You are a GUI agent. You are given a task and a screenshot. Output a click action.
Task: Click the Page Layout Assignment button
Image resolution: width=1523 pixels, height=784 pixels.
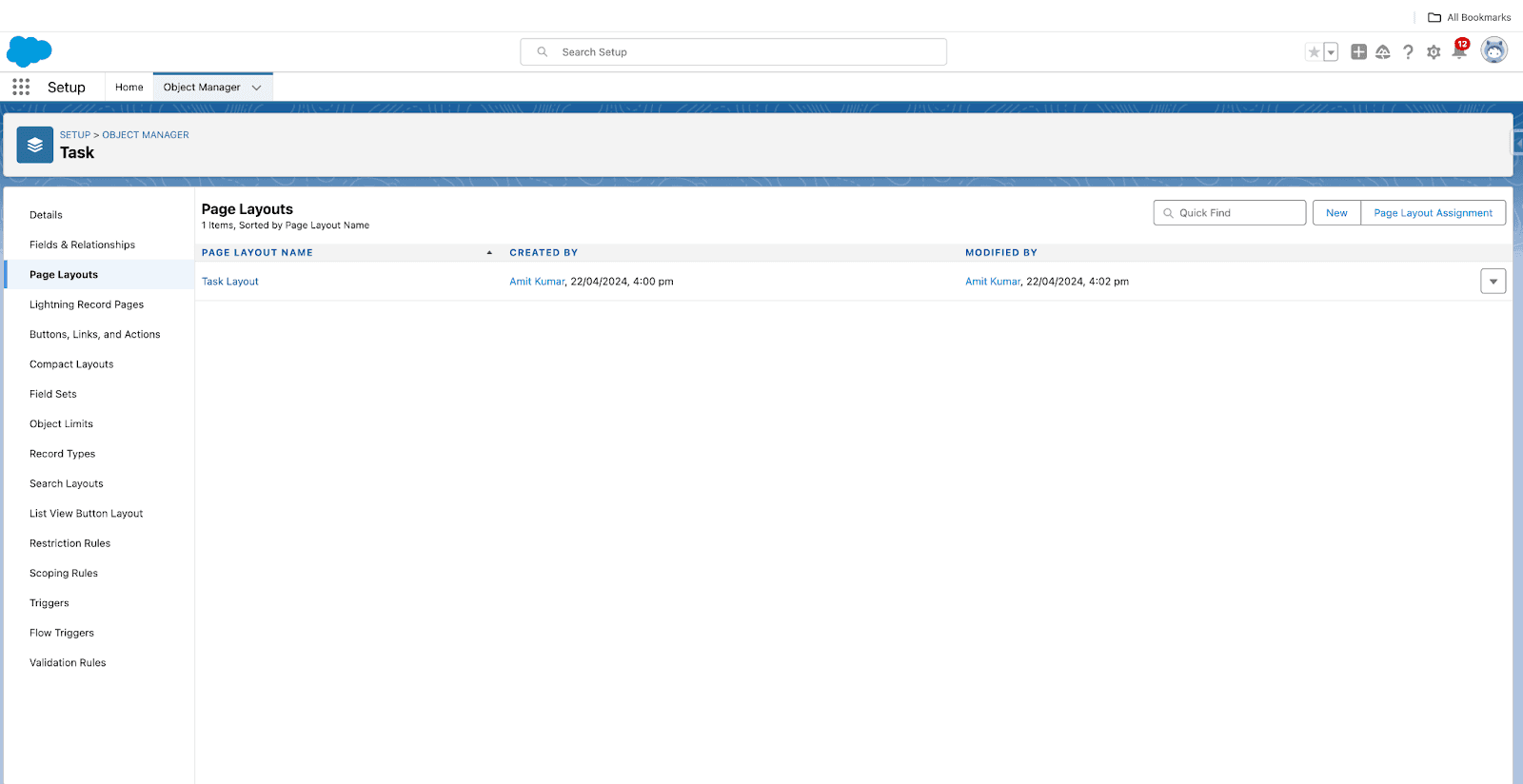coord(1433,213)
